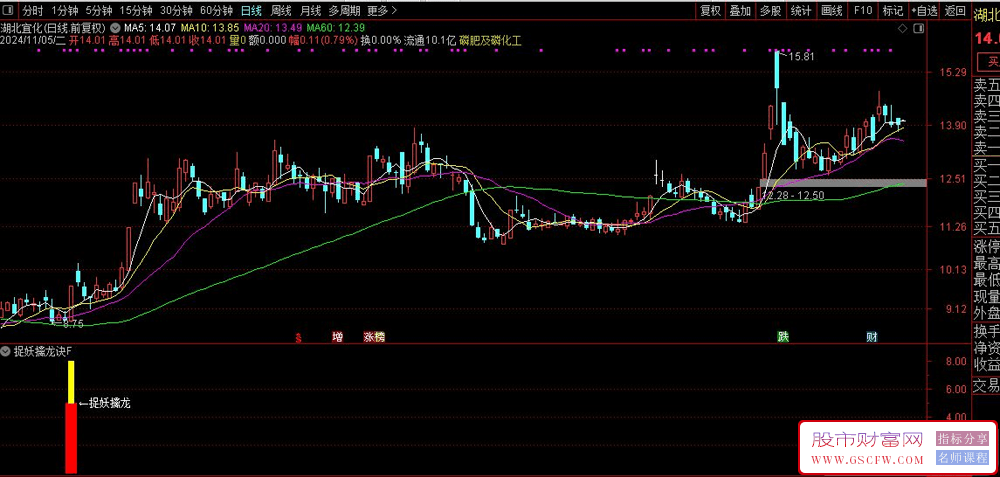
Task: Select the 周线 weekly chart tab
Action: [281, 10]
